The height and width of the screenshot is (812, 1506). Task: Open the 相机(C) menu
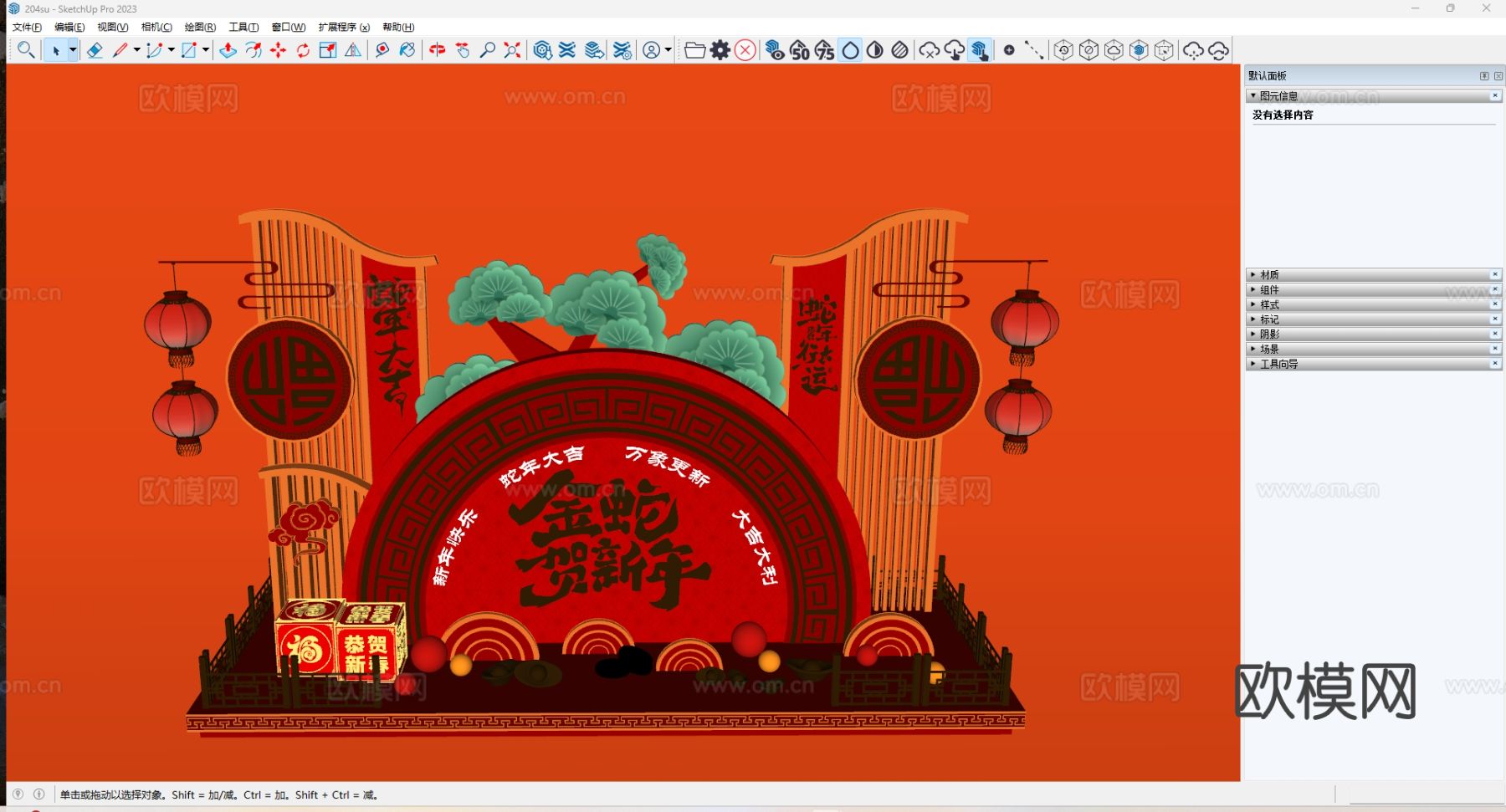[156, 27]
